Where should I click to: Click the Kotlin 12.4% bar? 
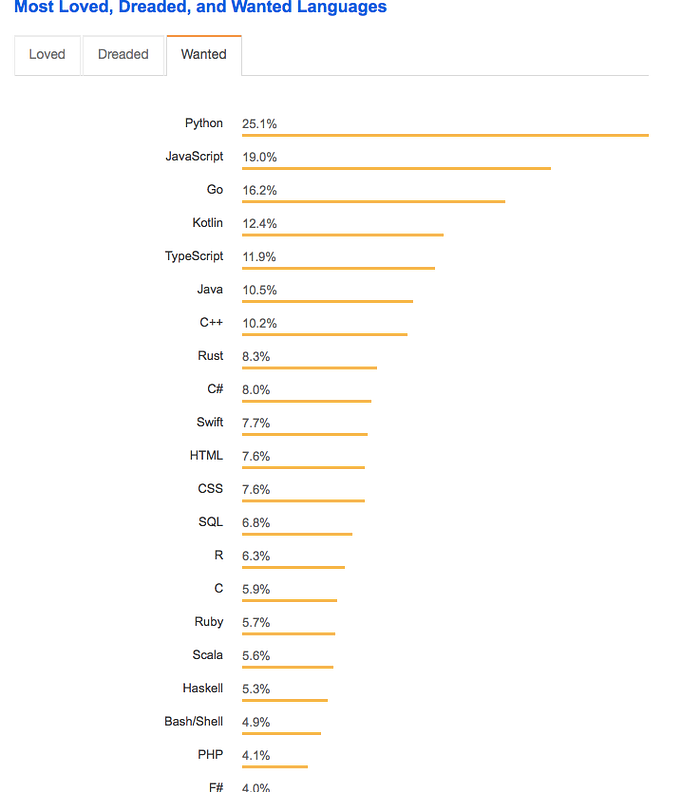[x=342, y=235]
